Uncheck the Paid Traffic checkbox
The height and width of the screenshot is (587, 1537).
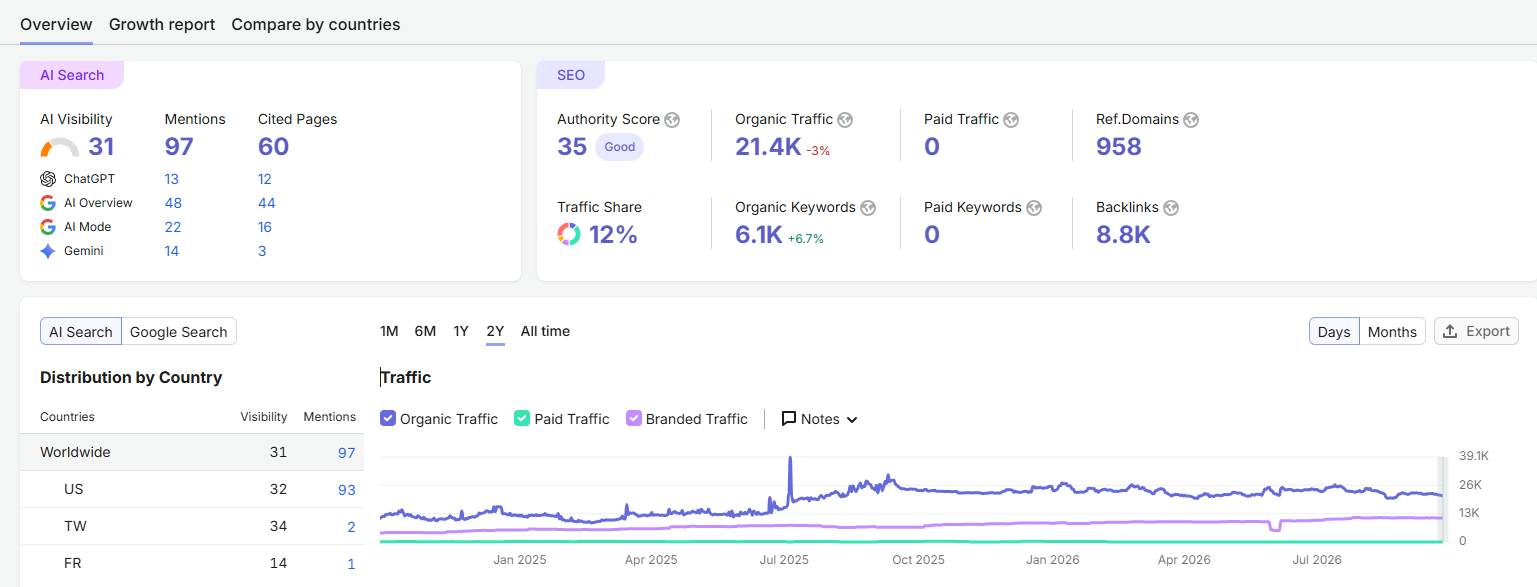pyautogui.click(x=522, y=419)
